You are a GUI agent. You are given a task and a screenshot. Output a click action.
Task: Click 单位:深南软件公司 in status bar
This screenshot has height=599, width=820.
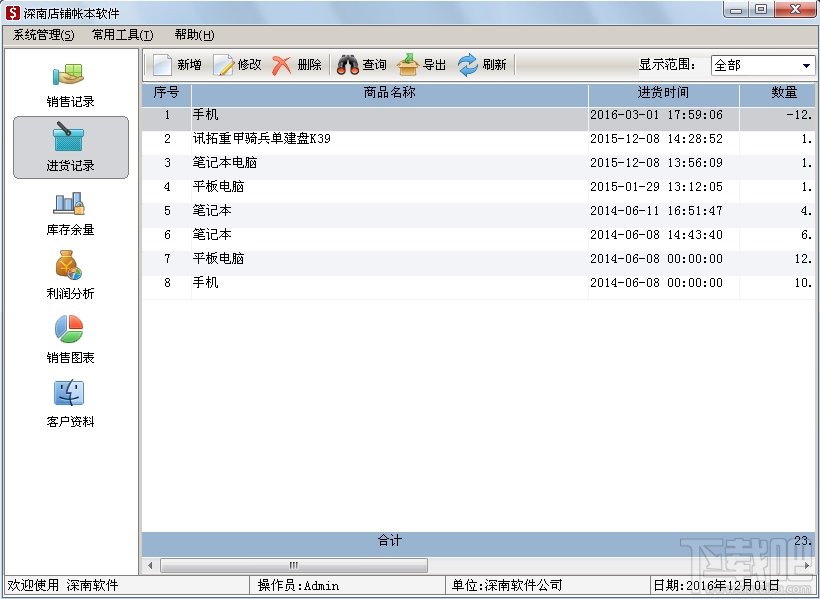point(507,586)
